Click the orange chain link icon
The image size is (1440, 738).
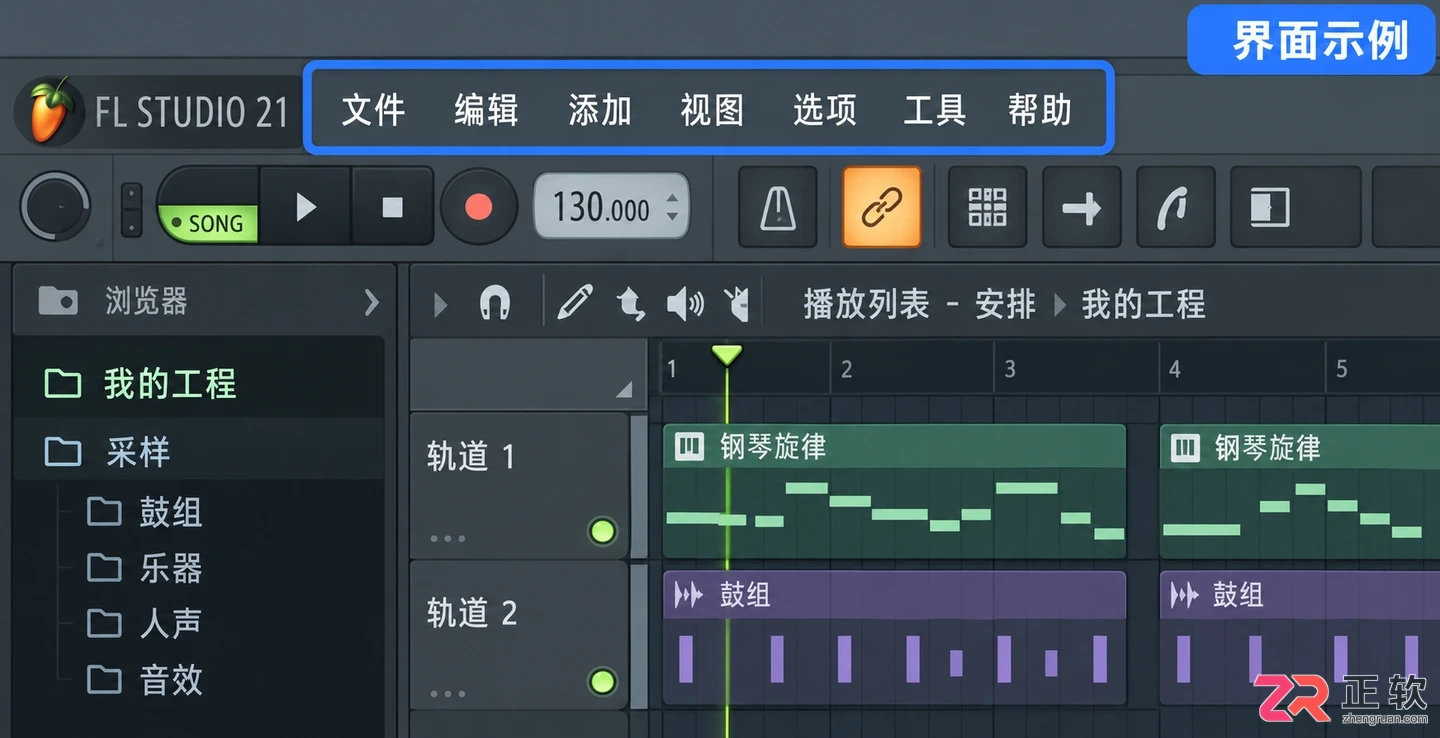pos(882,207)
